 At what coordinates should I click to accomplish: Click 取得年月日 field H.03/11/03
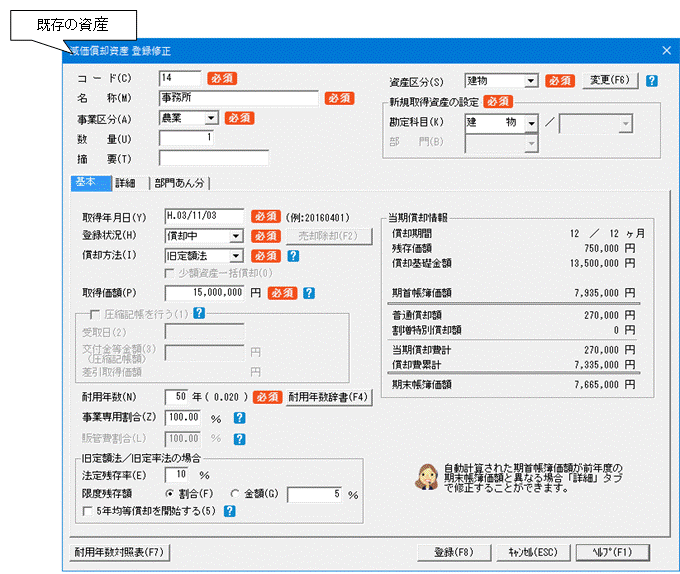(204, 216)
